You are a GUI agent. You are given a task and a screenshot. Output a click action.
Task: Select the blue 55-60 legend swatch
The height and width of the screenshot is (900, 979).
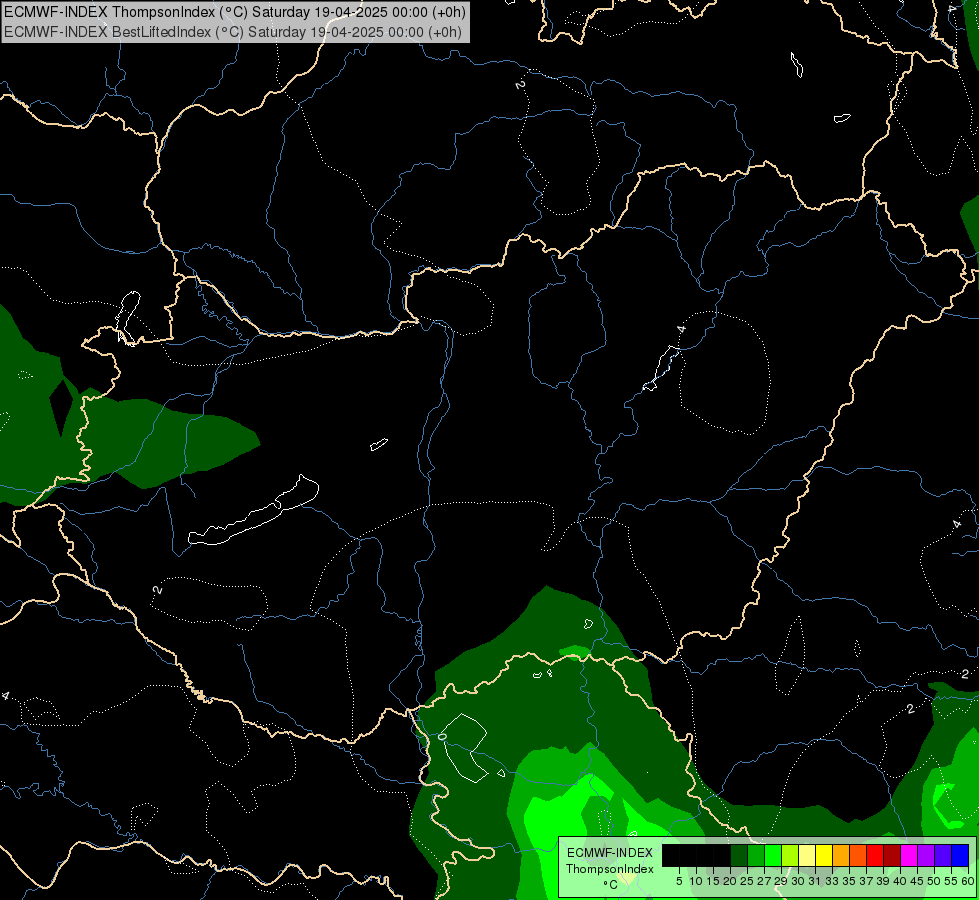tap(961, 855)
